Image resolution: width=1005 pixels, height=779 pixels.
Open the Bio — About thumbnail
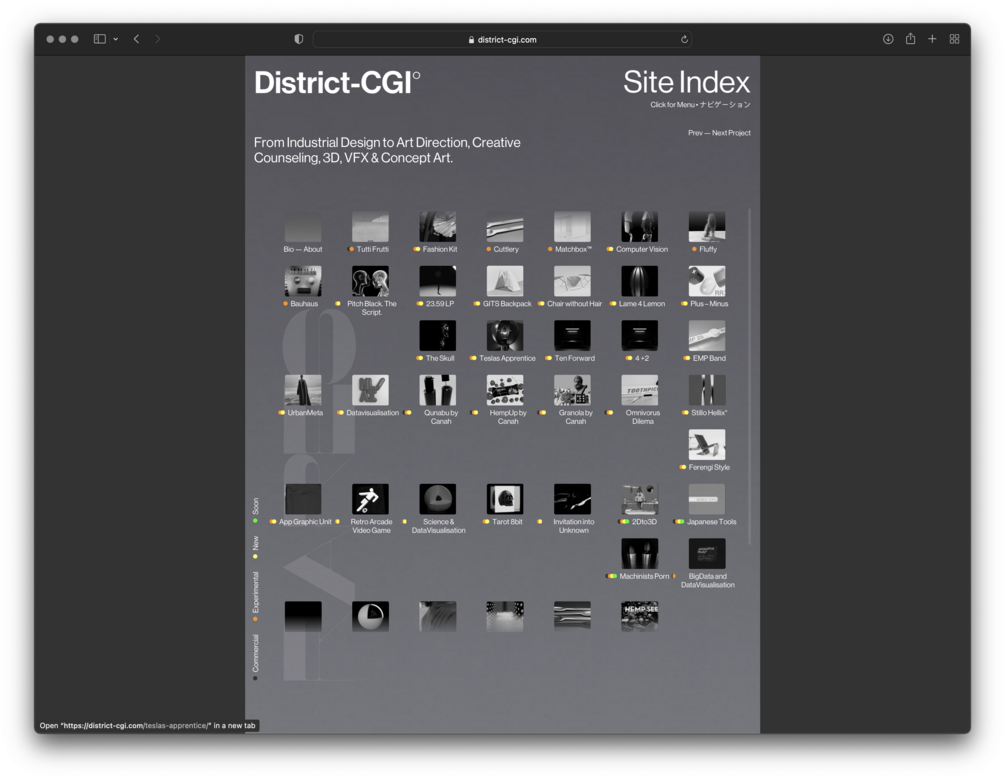303,227
